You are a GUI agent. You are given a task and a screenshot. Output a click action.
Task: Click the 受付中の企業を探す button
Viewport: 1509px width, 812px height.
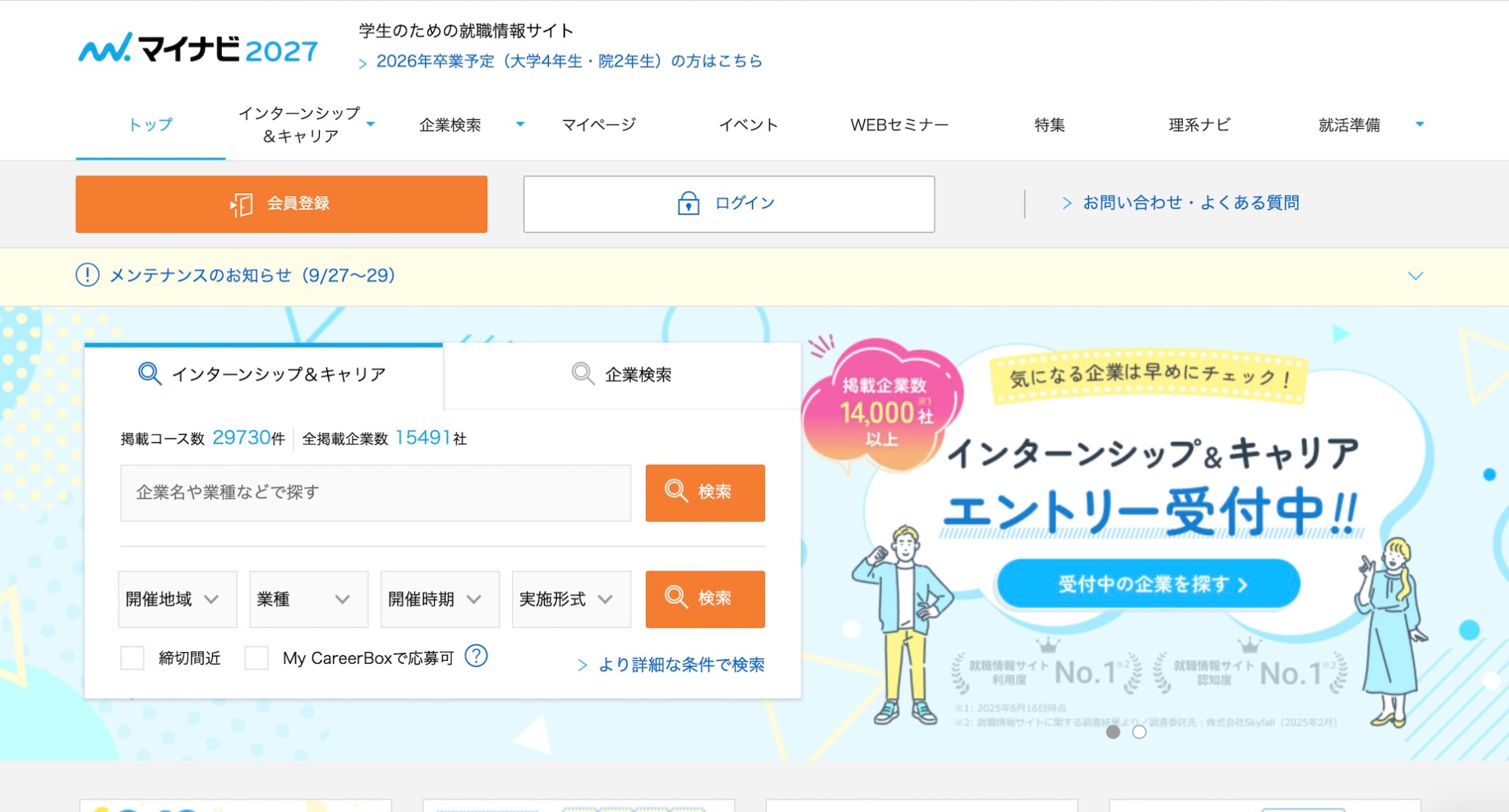(1148, 584)
